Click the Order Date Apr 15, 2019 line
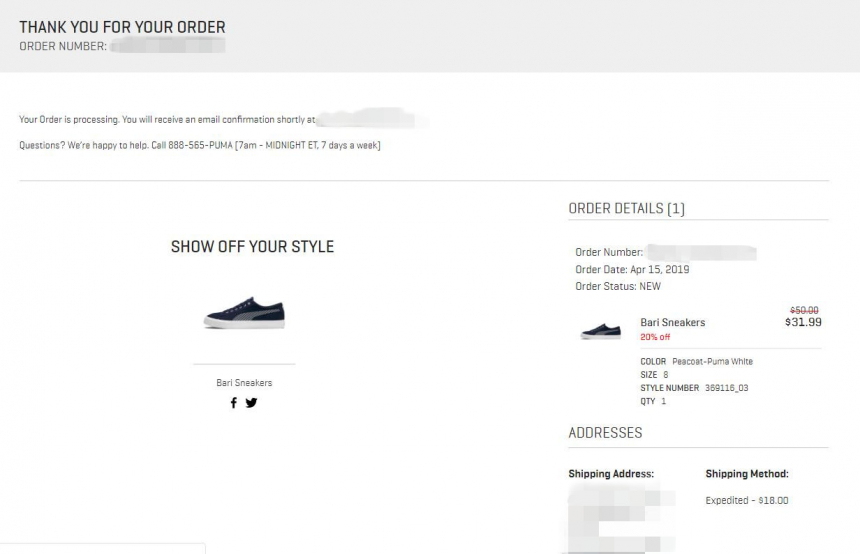 pyautogui.click(x=632, y=269)
